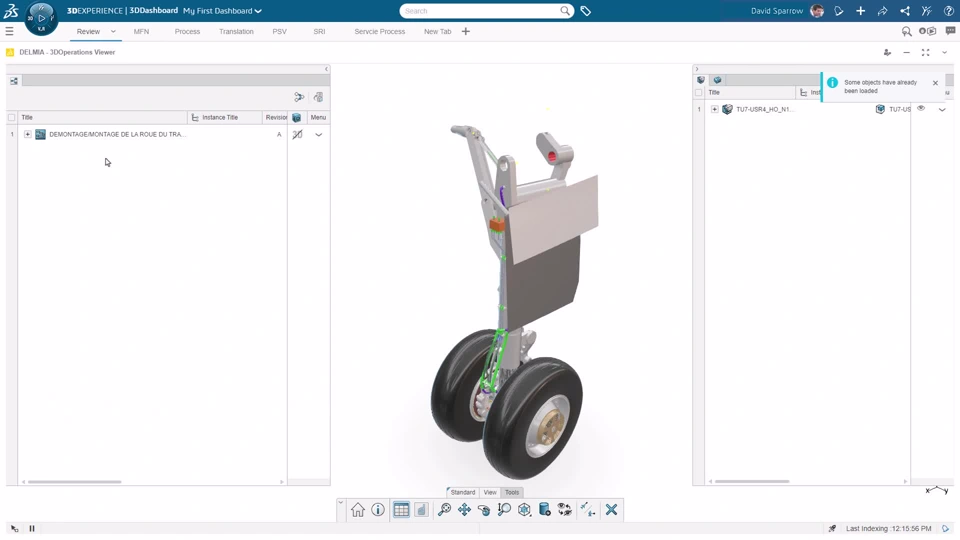960x540 pixels.
Task: Click the clipboard icon in the left panel
Action: point(318,97)
